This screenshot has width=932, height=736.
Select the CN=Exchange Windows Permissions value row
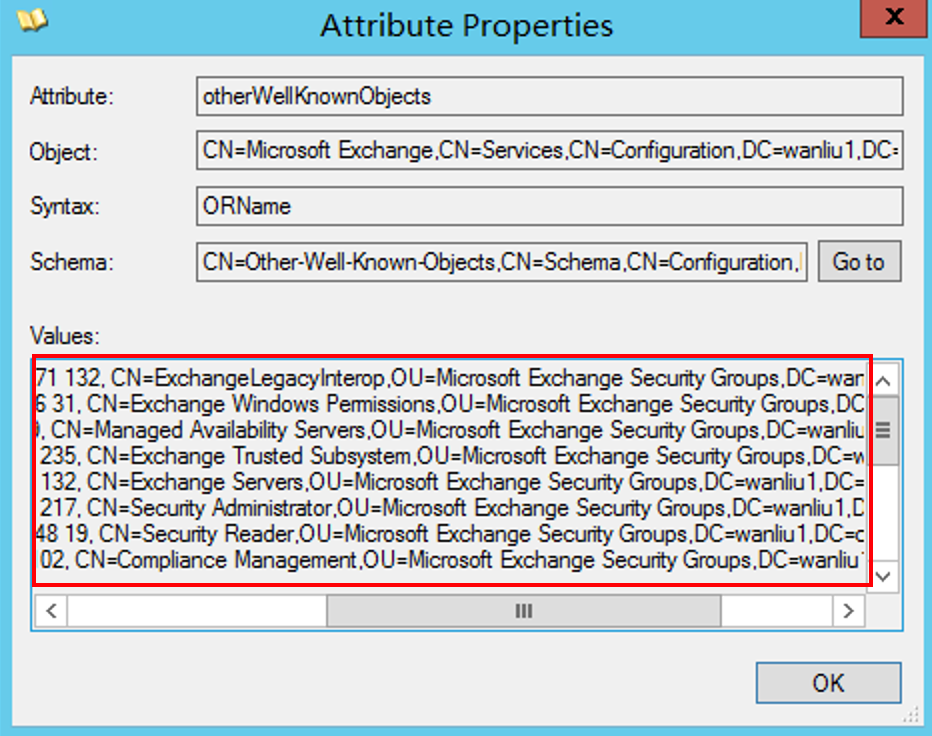point(450,404)
